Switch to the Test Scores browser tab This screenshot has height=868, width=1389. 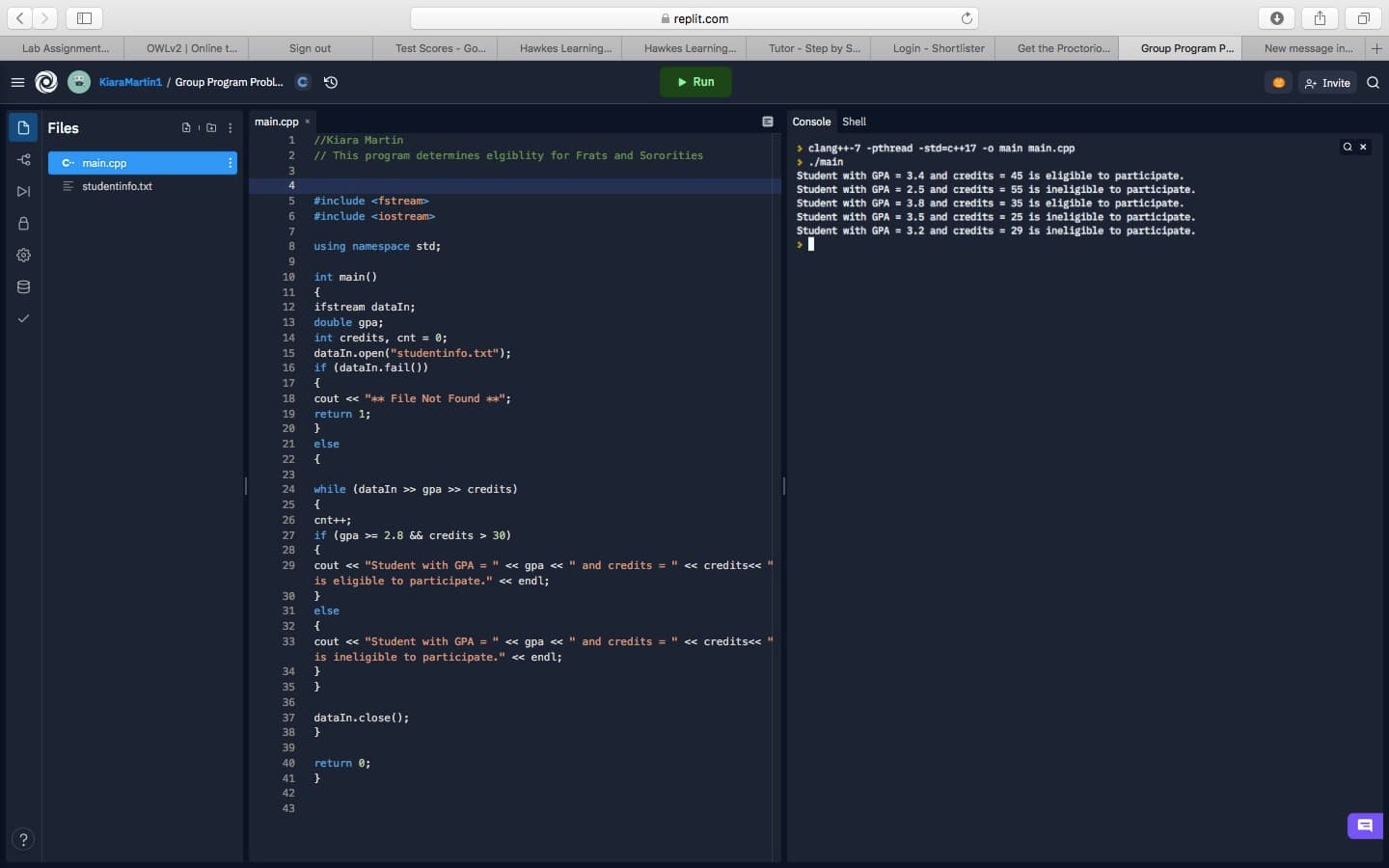pos(440,48)
